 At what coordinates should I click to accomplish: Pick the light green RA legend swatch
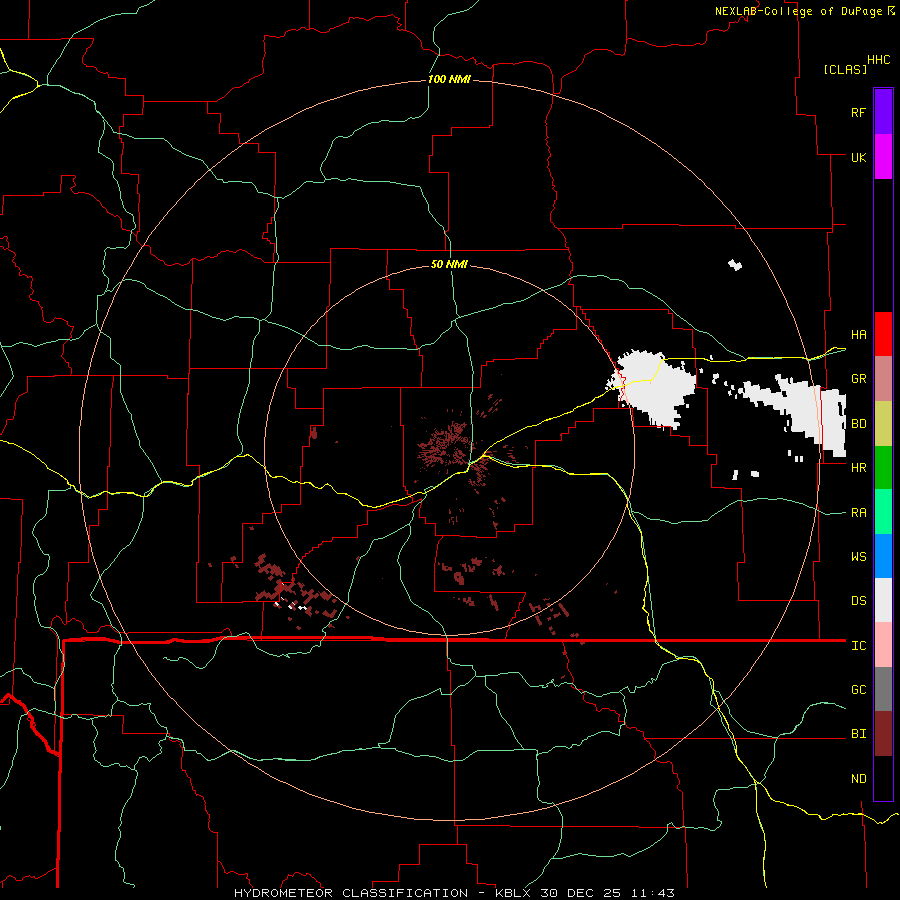[883, 512]
